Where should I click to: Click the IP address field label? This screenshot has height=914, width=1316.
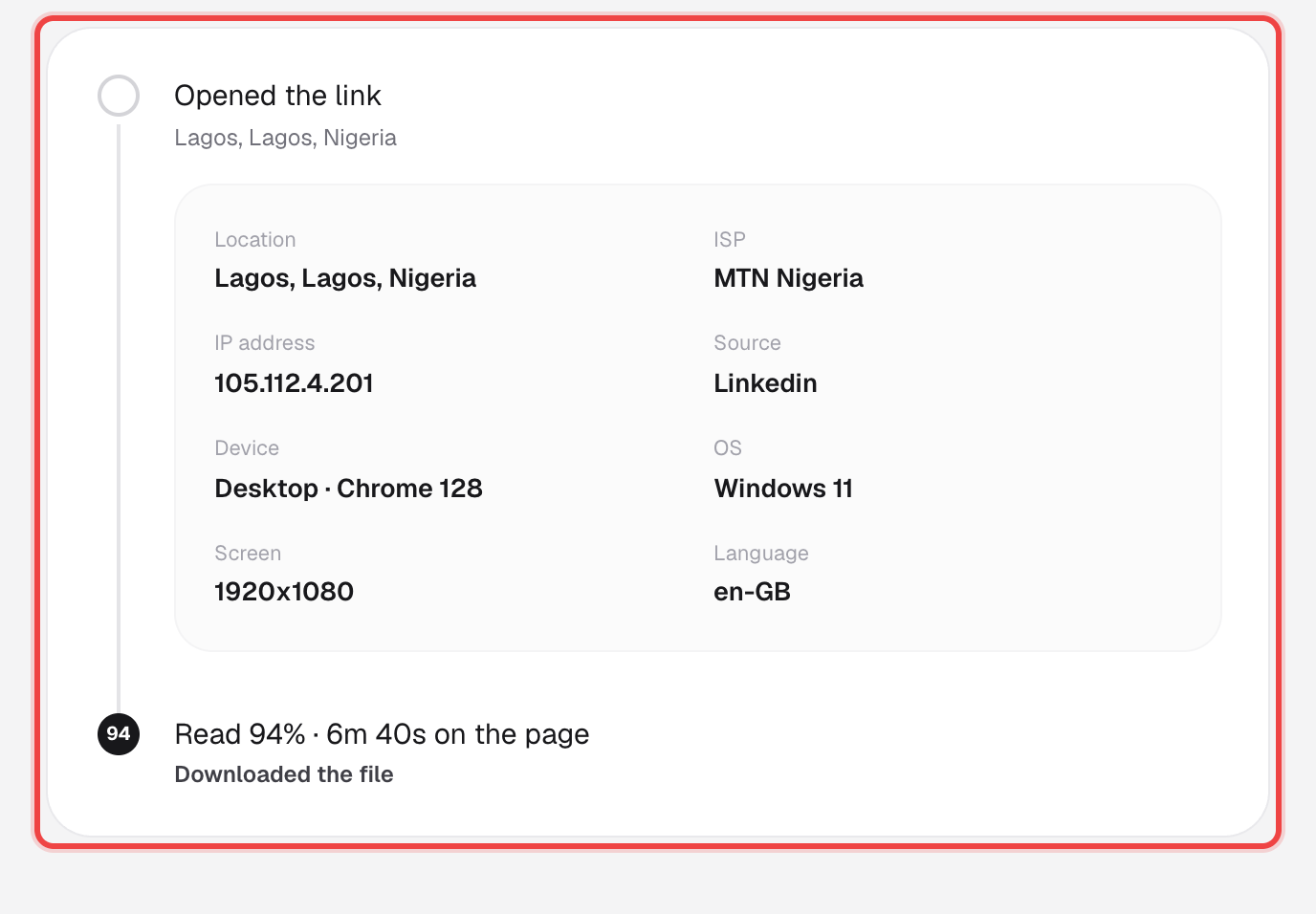pyautogui.click(x=265, y=343)
